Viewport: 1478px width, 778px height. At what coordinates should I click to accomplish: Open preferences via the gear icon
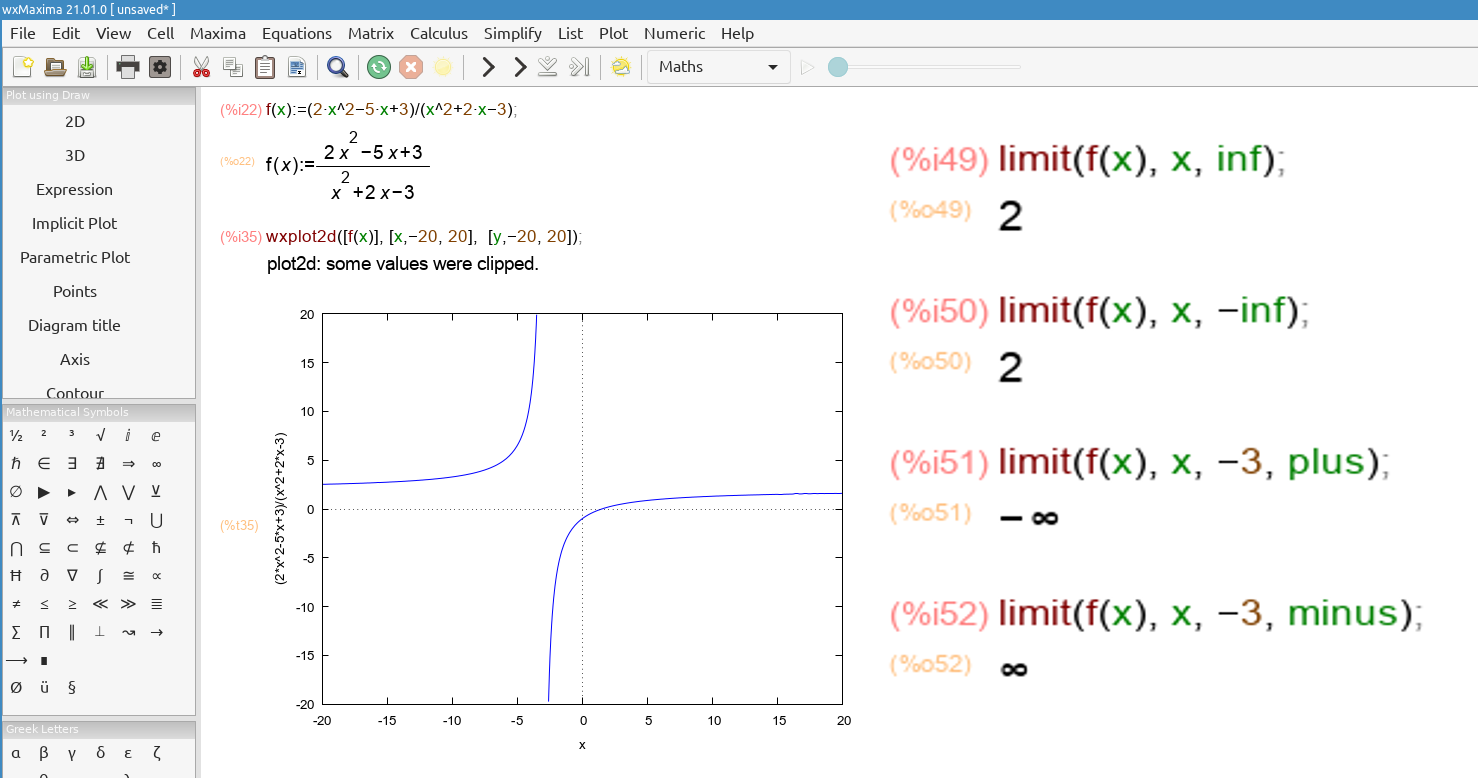coord(160,66)
